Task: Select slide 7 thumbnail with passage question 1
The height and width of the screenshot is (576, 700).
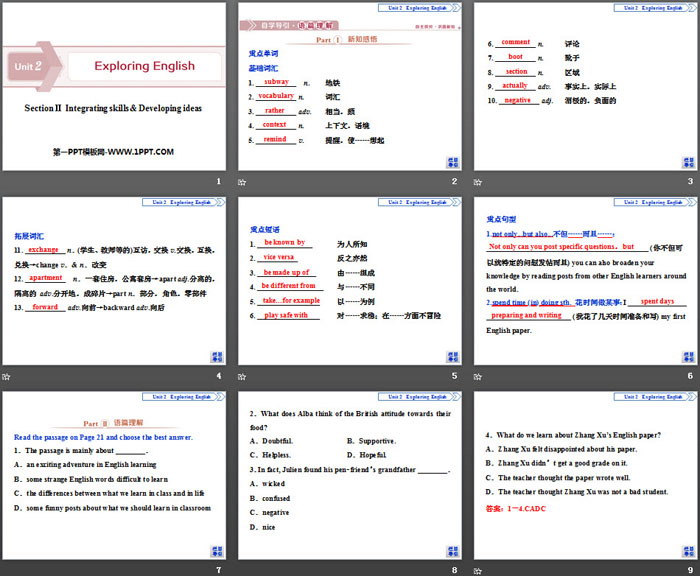Action: (x=114, y=476)
